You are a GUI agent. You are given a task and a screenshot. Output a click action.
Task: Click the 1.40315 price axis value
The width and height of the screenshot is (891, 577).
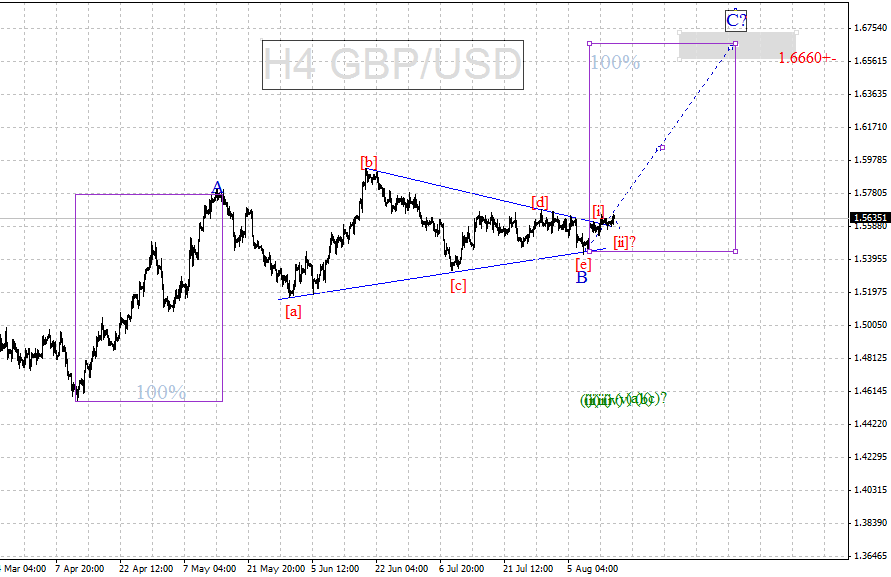coord(871,489)
